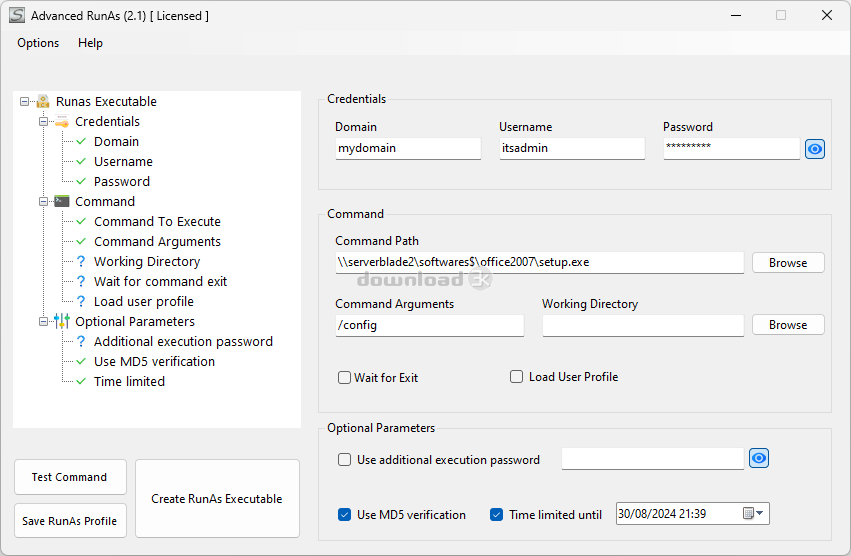Click the Runas Executable root node icon

[43, 101]
